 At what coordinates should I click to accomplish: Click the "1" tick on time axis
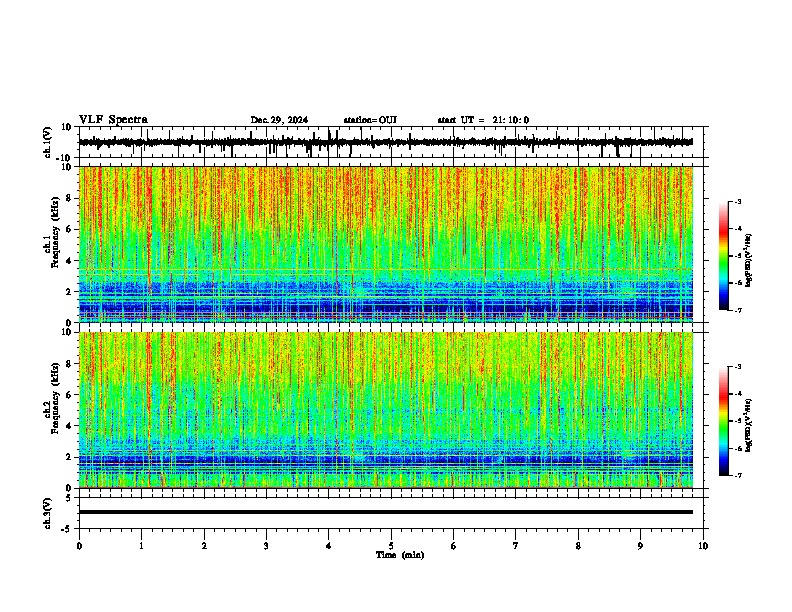click(141, 546)
